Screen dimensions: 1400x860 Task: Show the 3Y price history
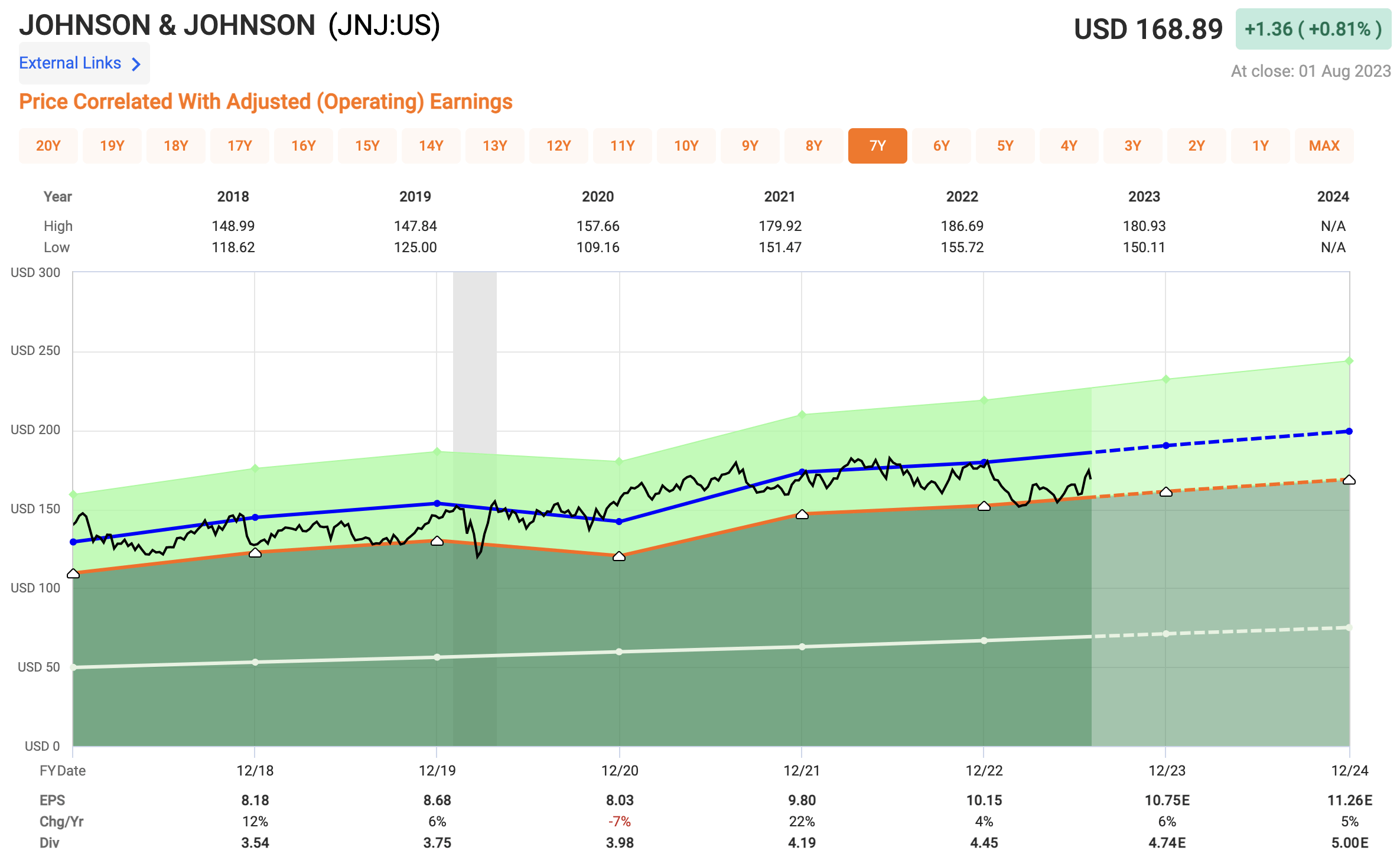pos(1133,146)
